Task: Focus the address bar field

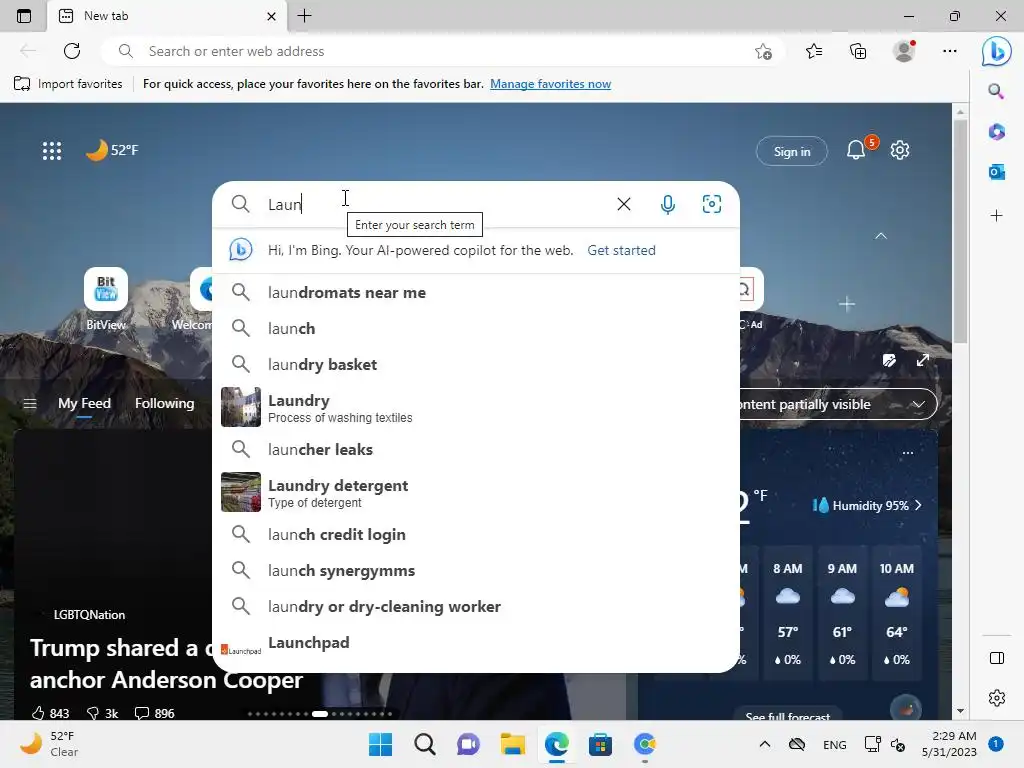Action: [444, 51]
